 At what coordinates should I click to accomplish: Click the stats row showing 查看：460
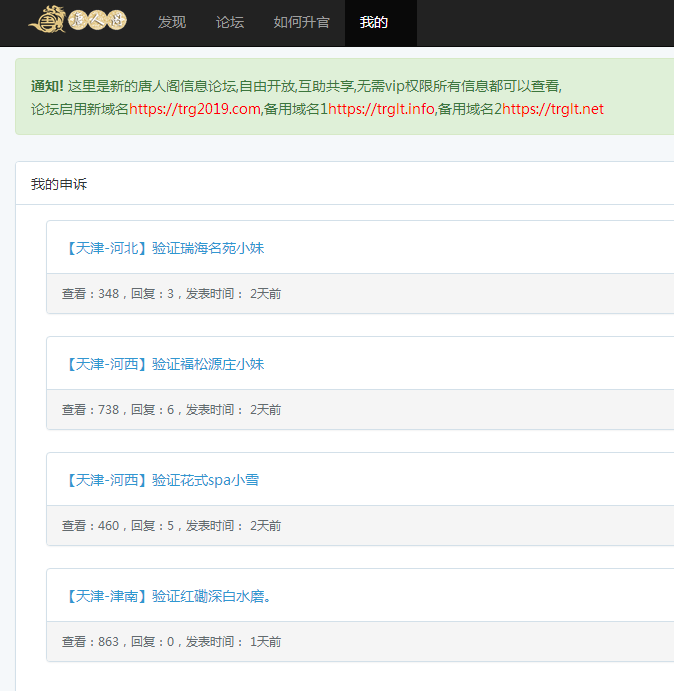[171, 526]
